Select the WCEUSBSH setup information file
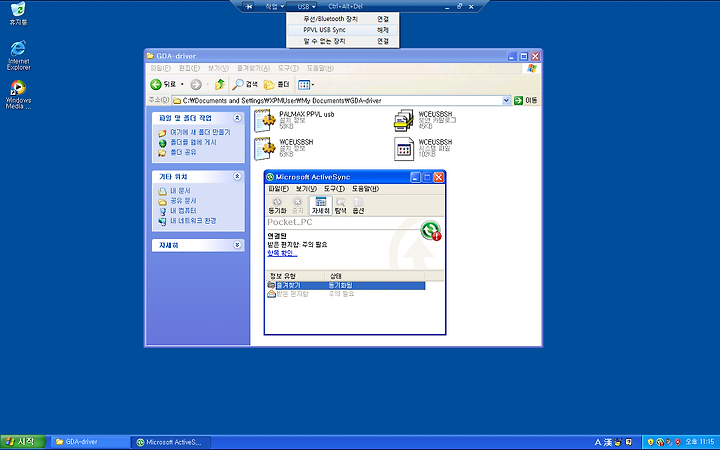The width and height of the screenshot is (720, 450). tap(284, 148)
